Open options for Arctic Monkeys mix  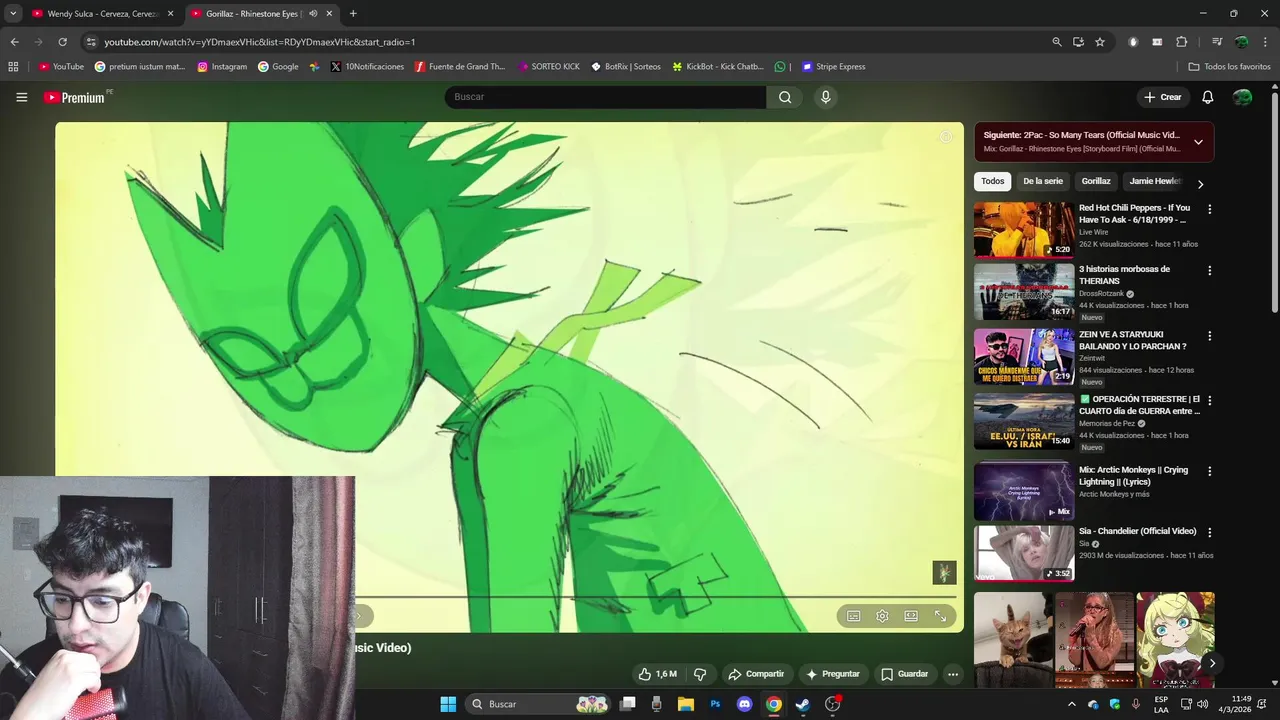pyautogui.click(x=1209, y=471)
